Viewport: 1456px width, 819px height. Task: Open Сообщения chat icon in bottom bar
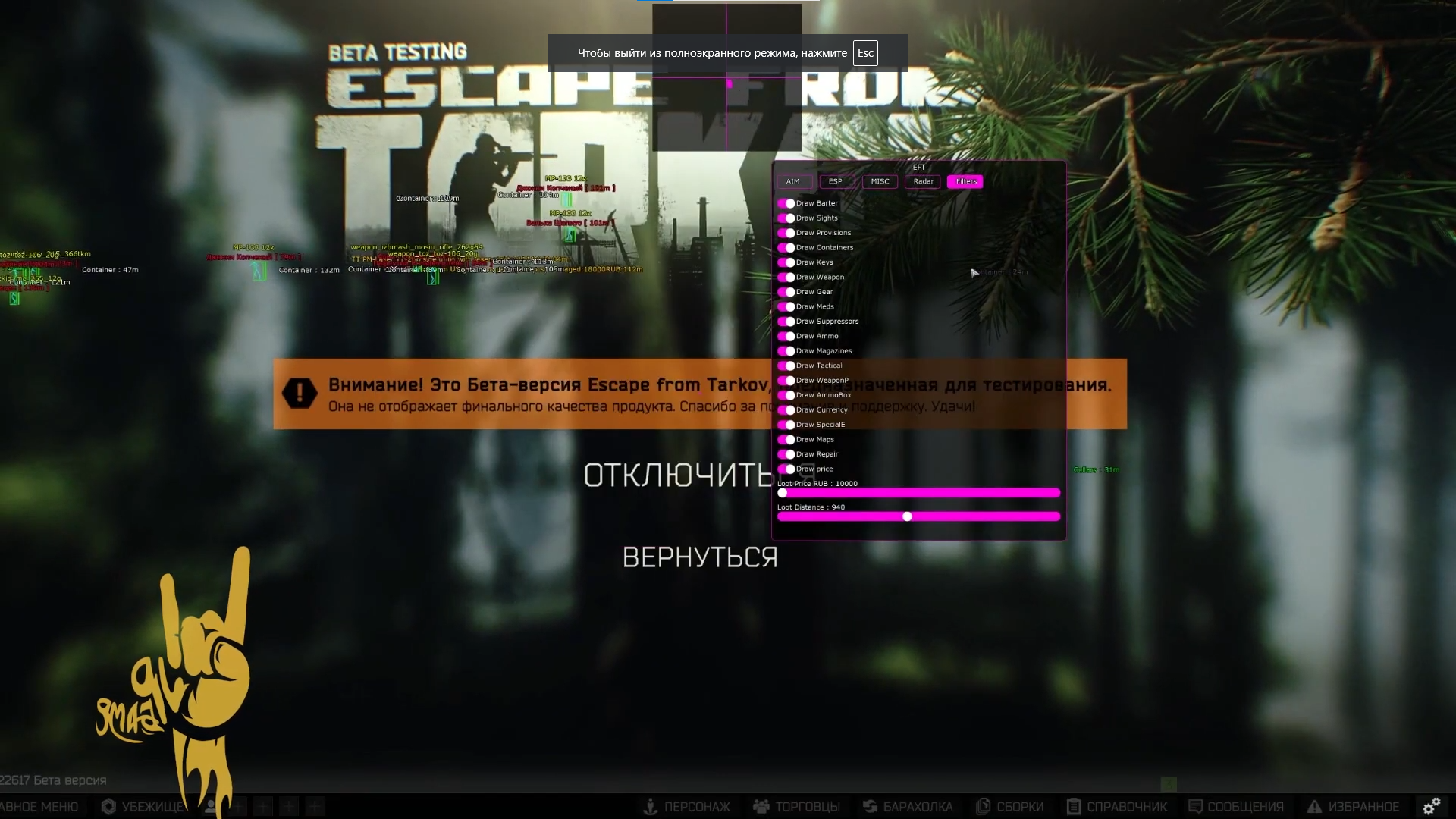(1195, 807)
